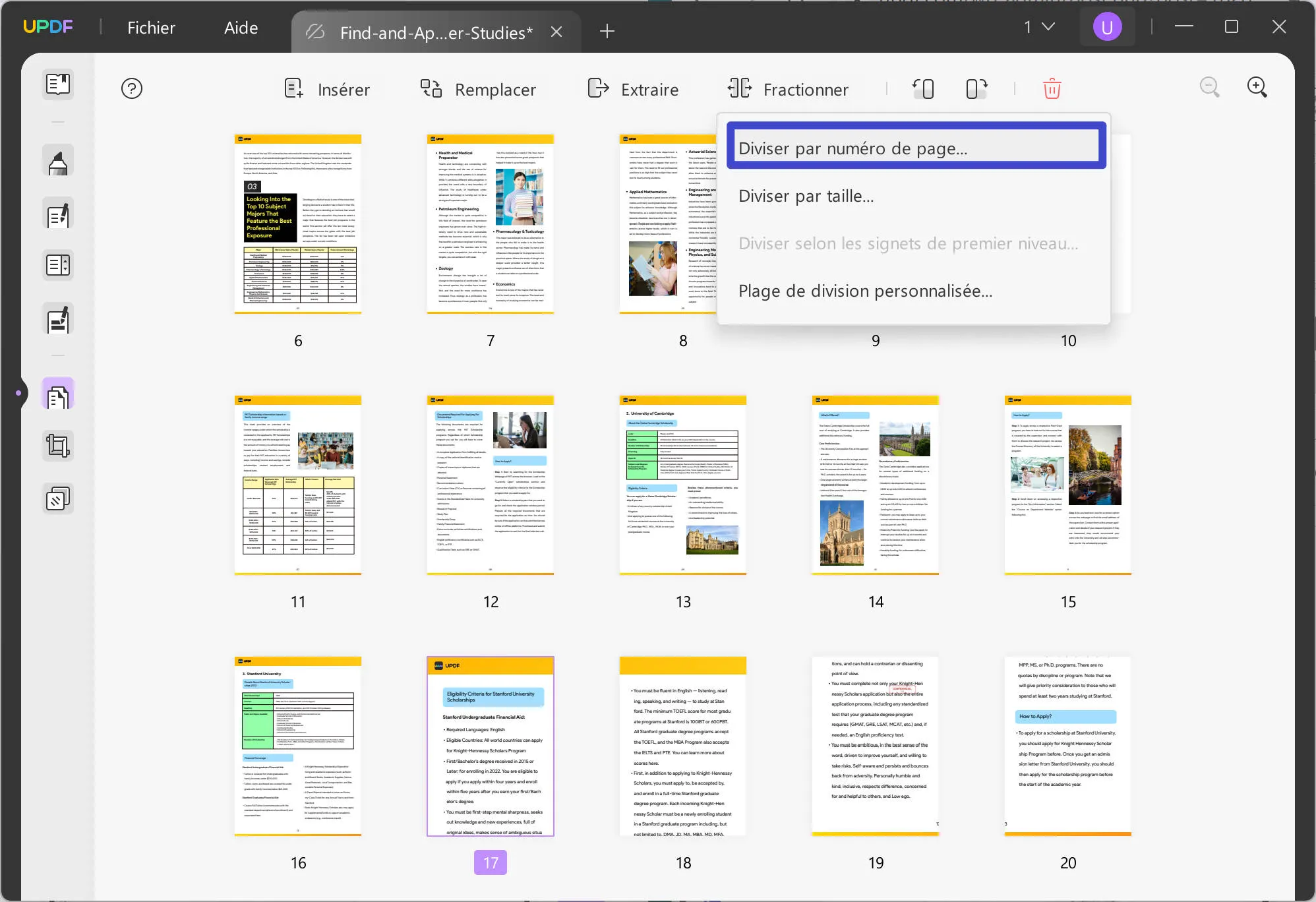Click the Insérer toolbar button
This screenshot has height=902, width=1316.
click(328, 88)
